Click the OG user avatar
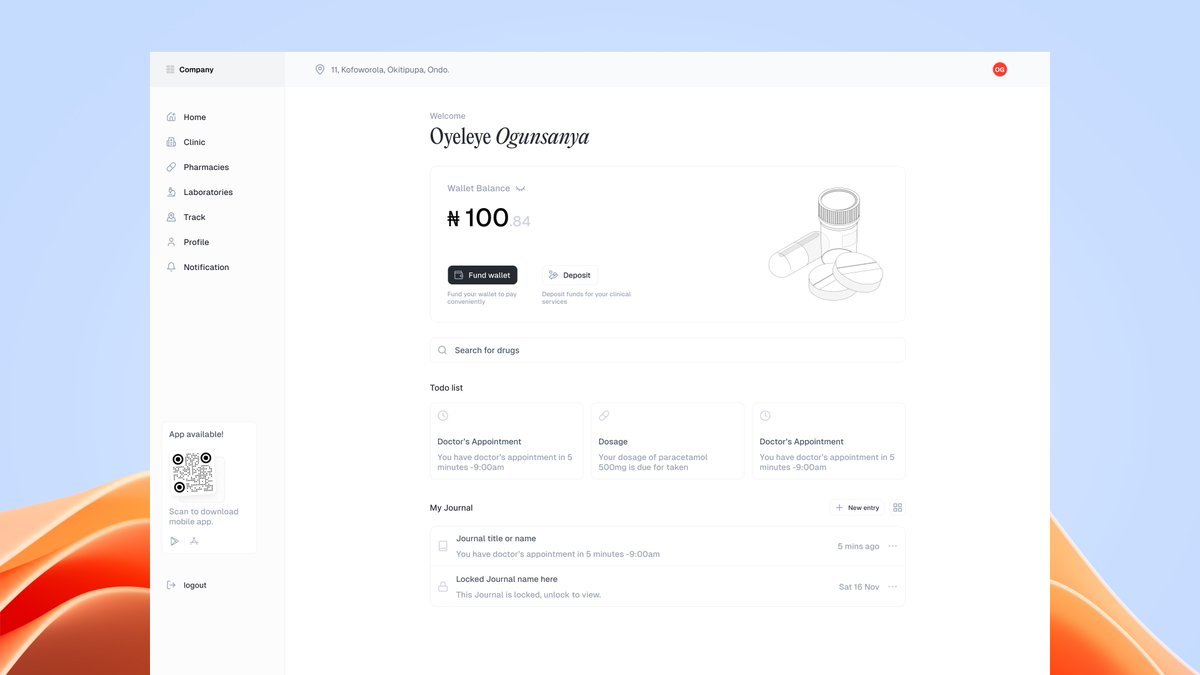This screenshot has height=675, width=1200. tap(999, 70)
